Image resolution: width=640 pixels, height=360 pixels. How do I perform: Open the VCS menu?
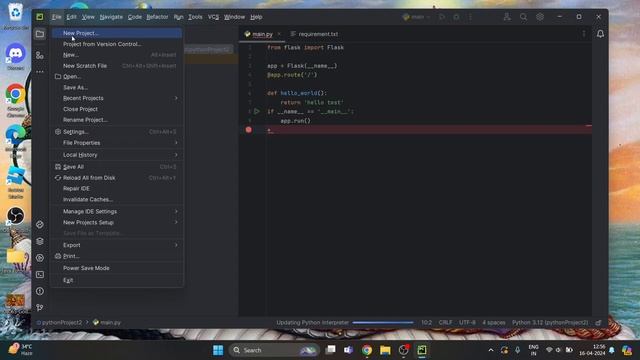click(x=213, y=17)
